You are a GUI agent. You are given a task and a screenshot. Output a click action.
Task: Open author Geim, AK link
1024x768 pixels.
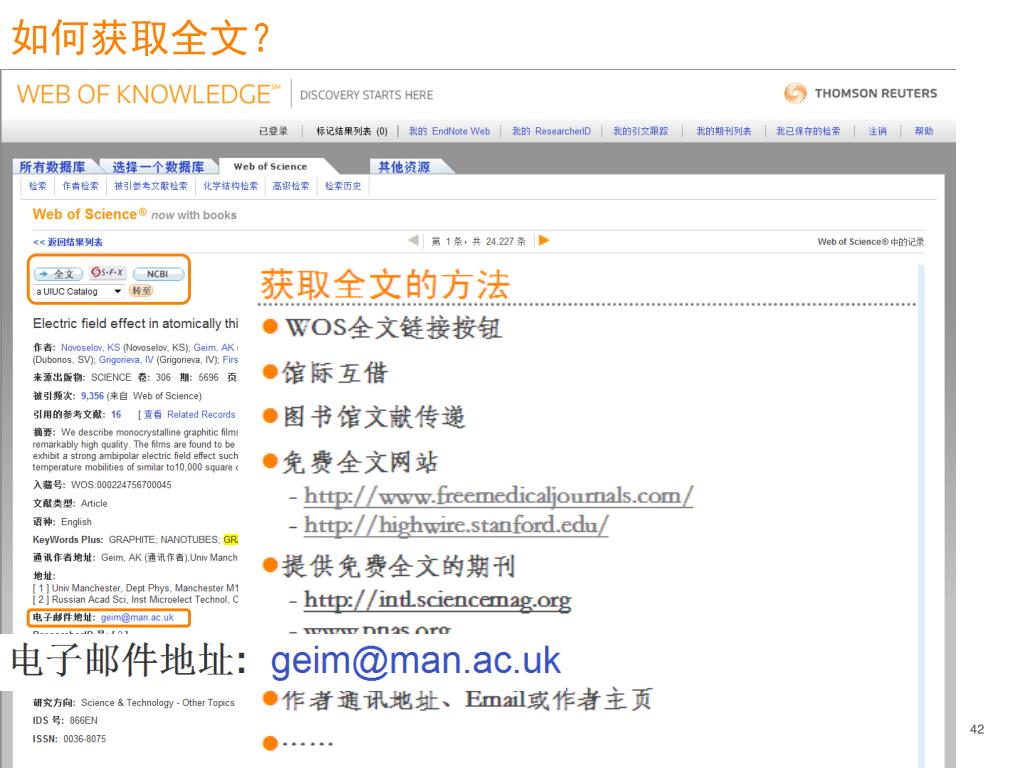click(x=214, y=347)
